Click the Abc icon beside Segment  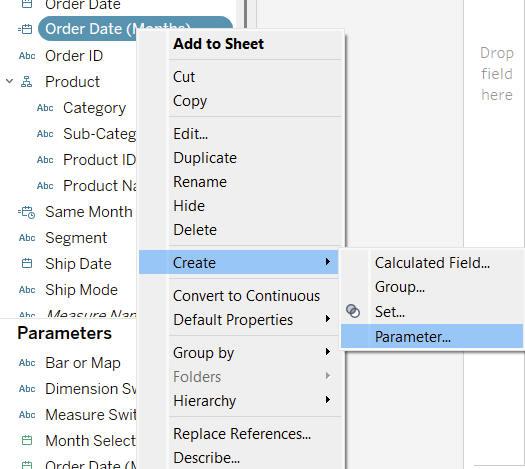(27, 238)
